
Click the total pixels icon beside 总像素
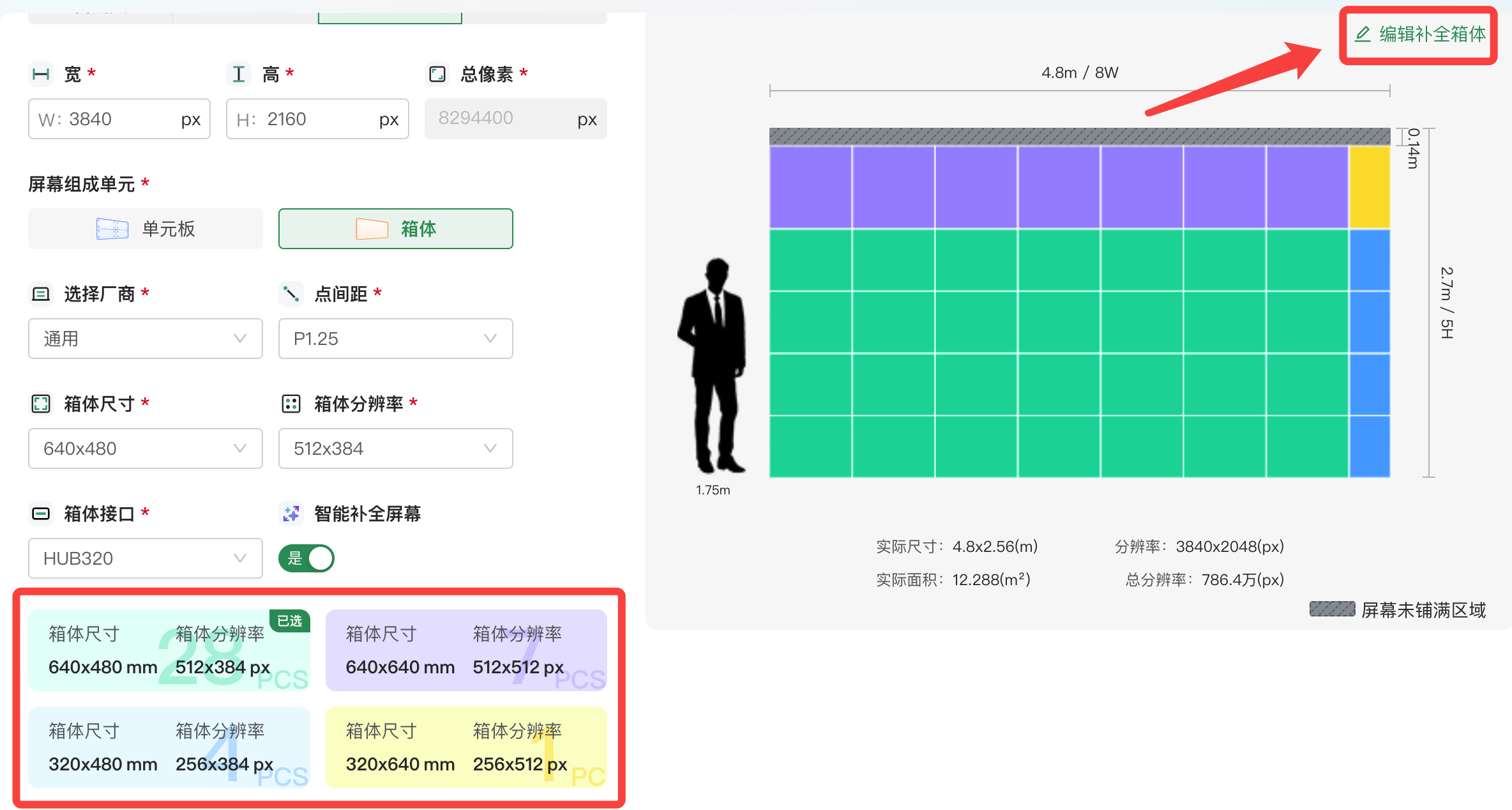click(437, 74)
